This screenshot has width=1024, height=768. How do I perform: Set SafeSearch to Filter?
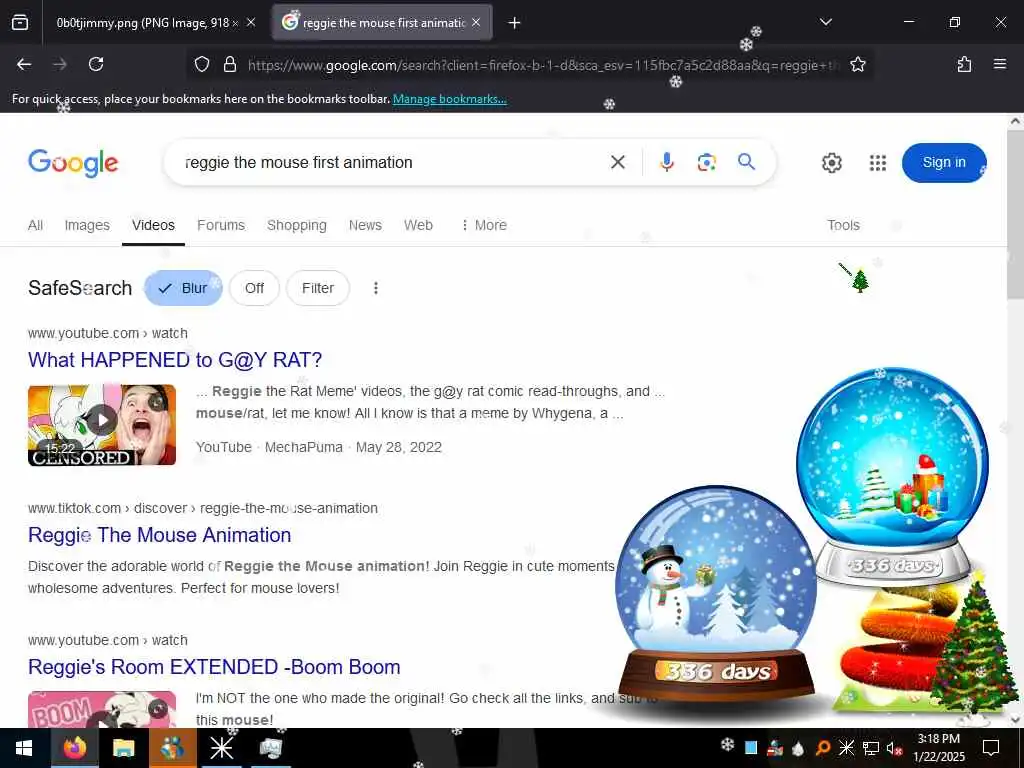tap(317, 288)
